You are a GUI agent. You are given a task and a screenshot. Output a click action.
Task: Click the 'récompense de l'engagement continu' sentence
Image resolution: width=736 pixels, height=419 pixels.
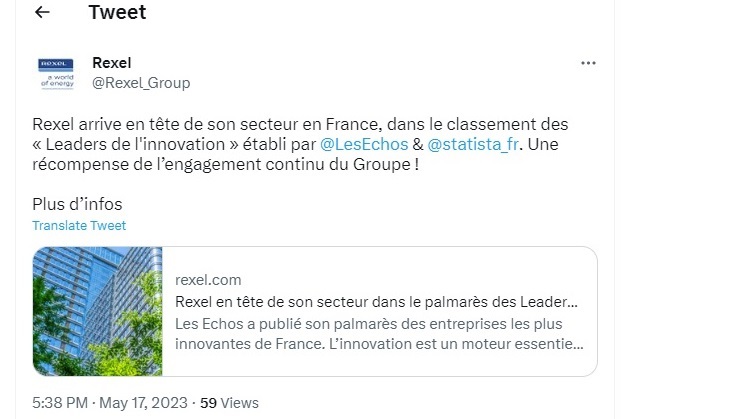210,164
